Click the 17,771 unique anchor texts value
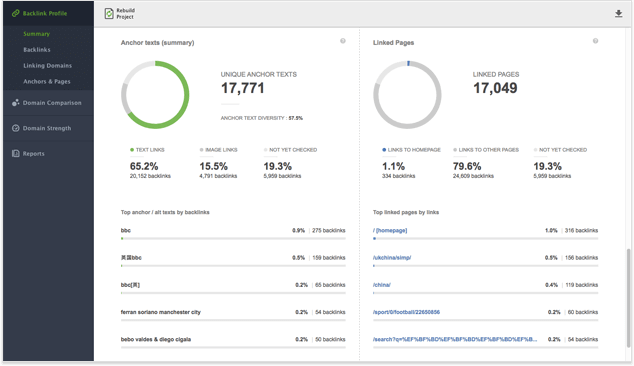Screen dimensions: 634x366 243,88
